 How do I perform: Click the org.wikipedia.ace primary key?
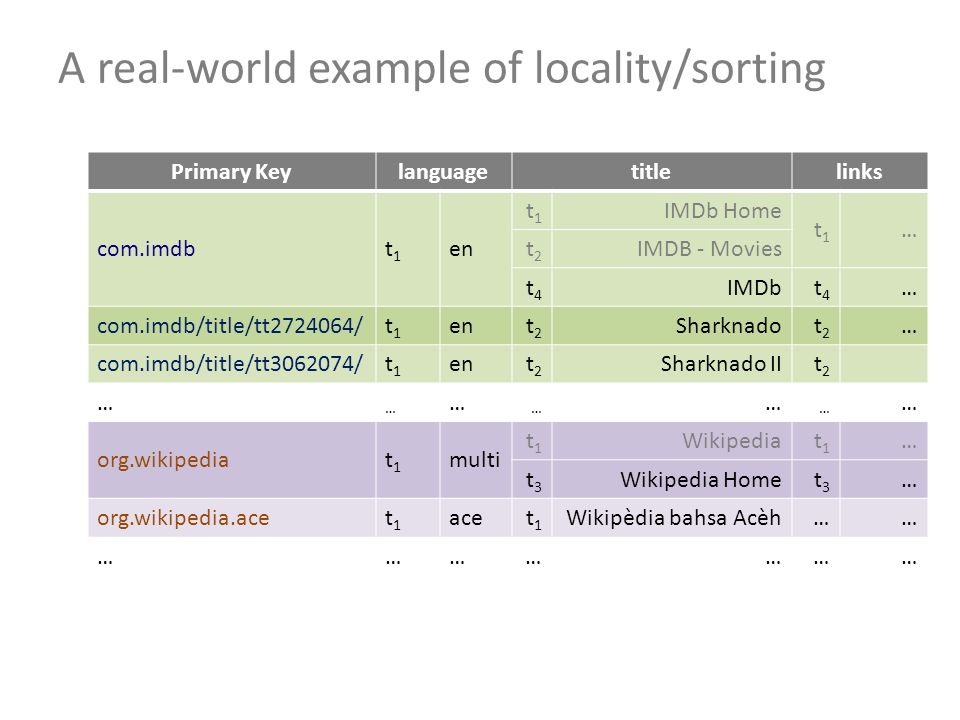(231, 518)
